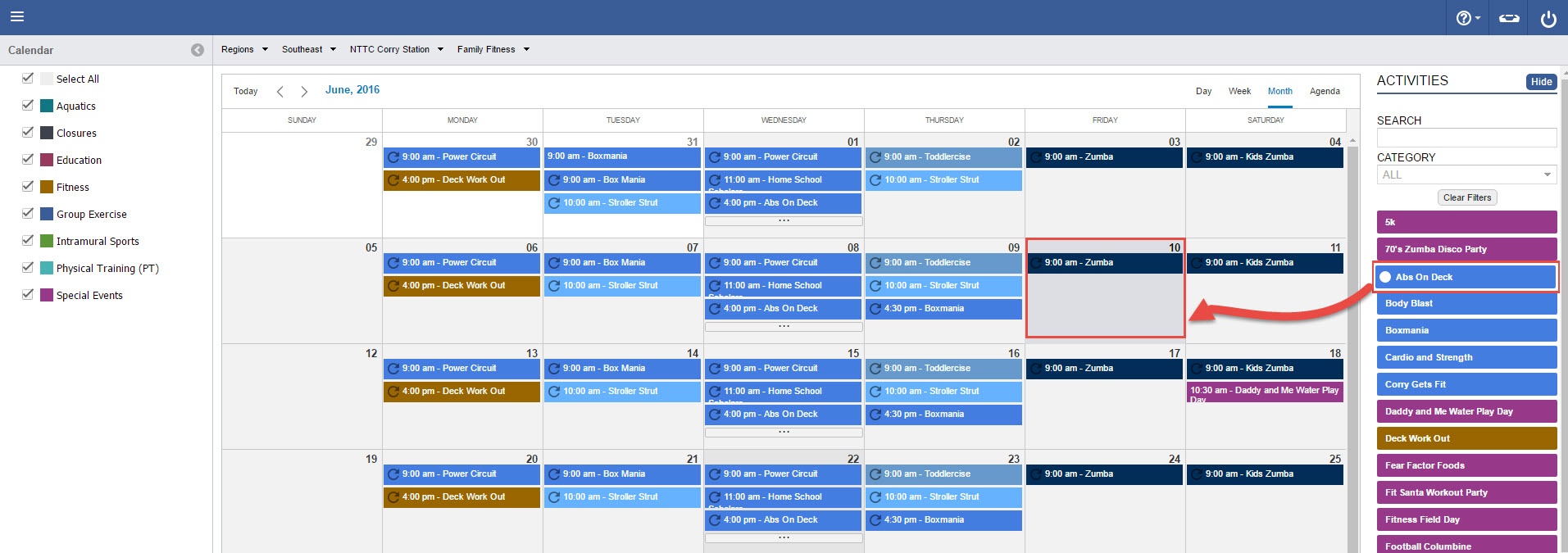The image size is (1568, 553).
Task: Click the more events ellipsis on June 1
Action: coord(784,221)
